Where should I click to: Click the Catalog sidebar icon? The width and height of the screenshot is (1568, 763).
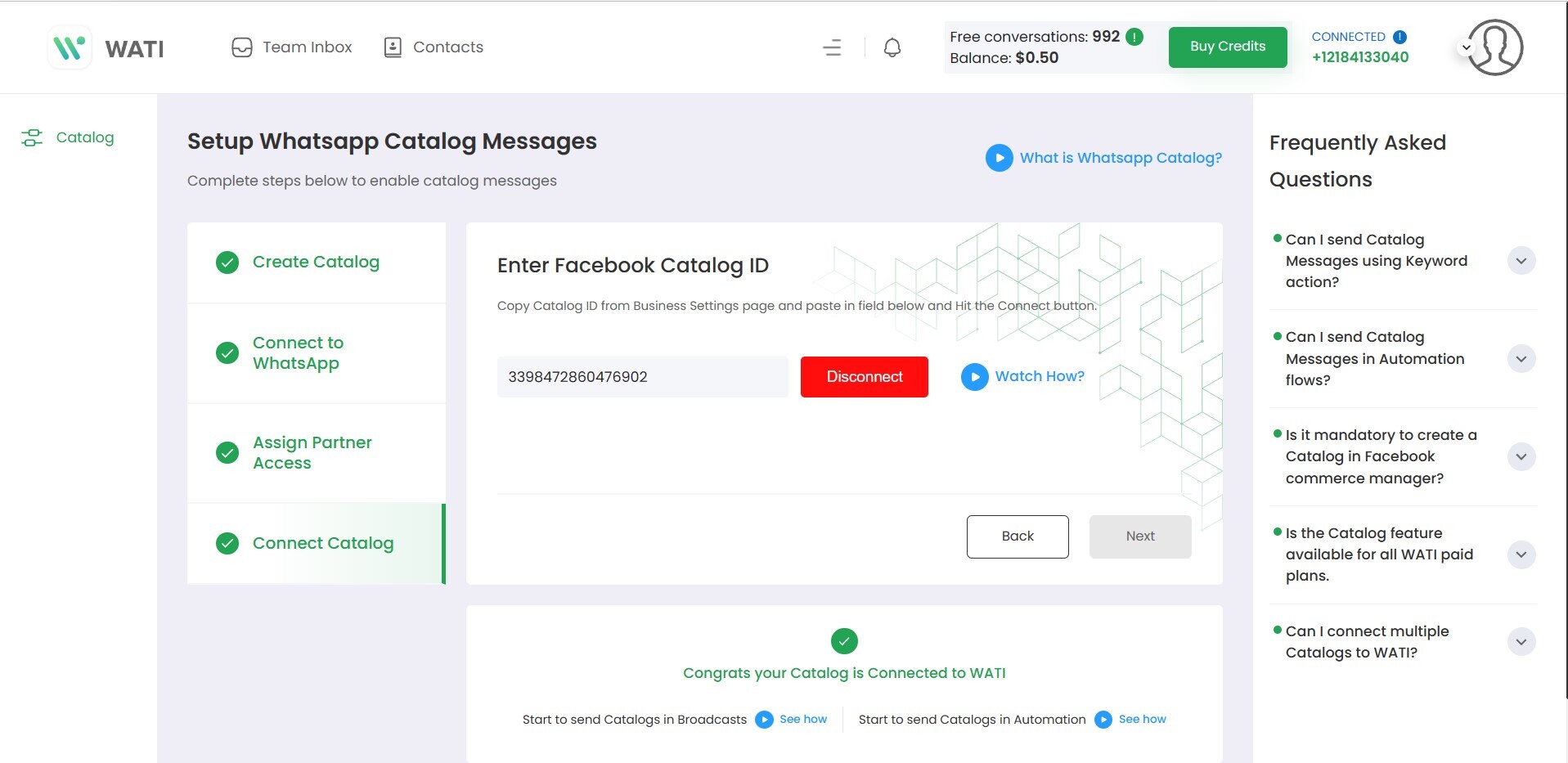32,137
